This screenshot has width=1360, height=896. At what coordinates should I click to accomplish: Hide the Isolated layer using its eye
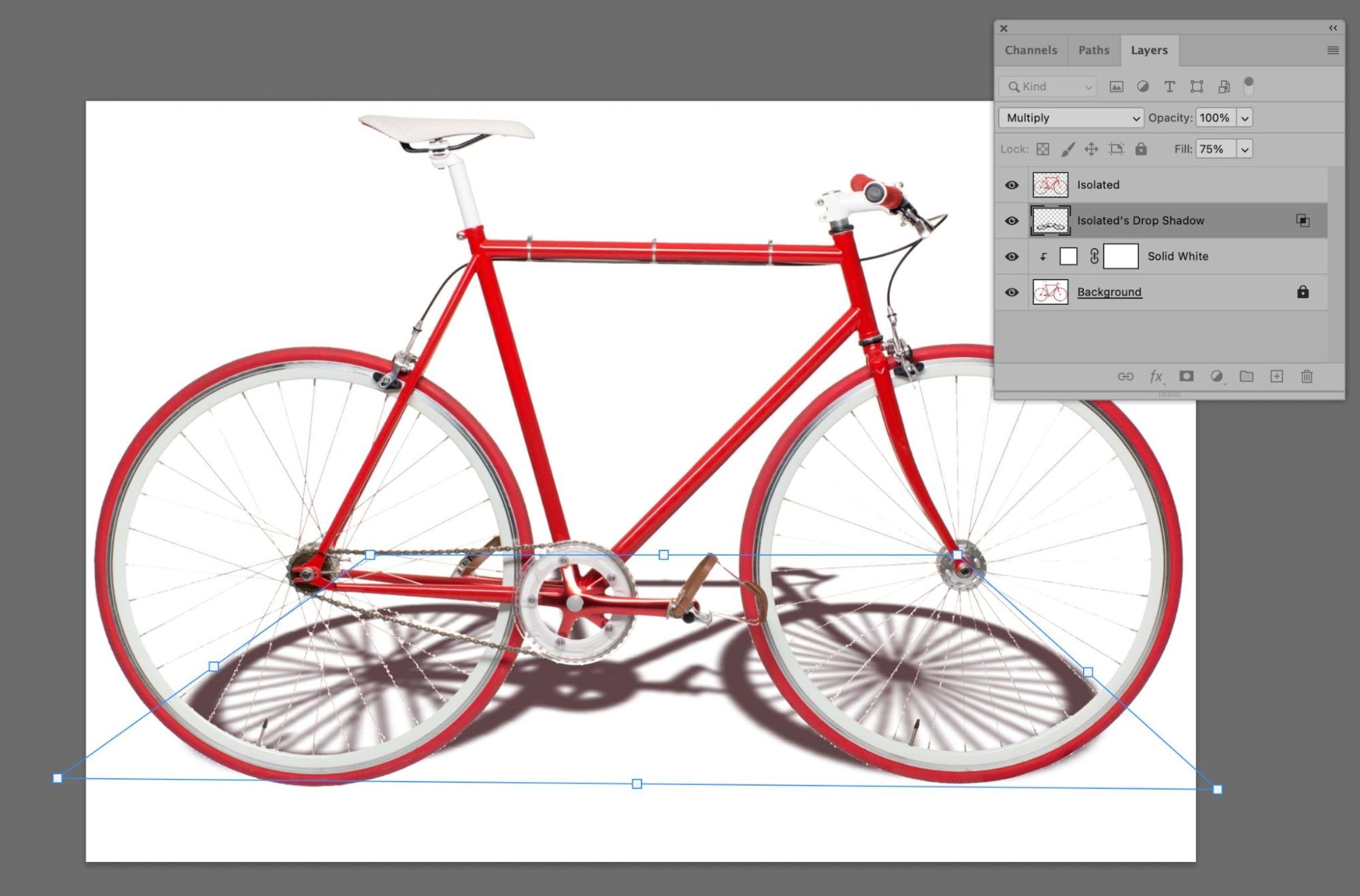tap(1012, 185)
